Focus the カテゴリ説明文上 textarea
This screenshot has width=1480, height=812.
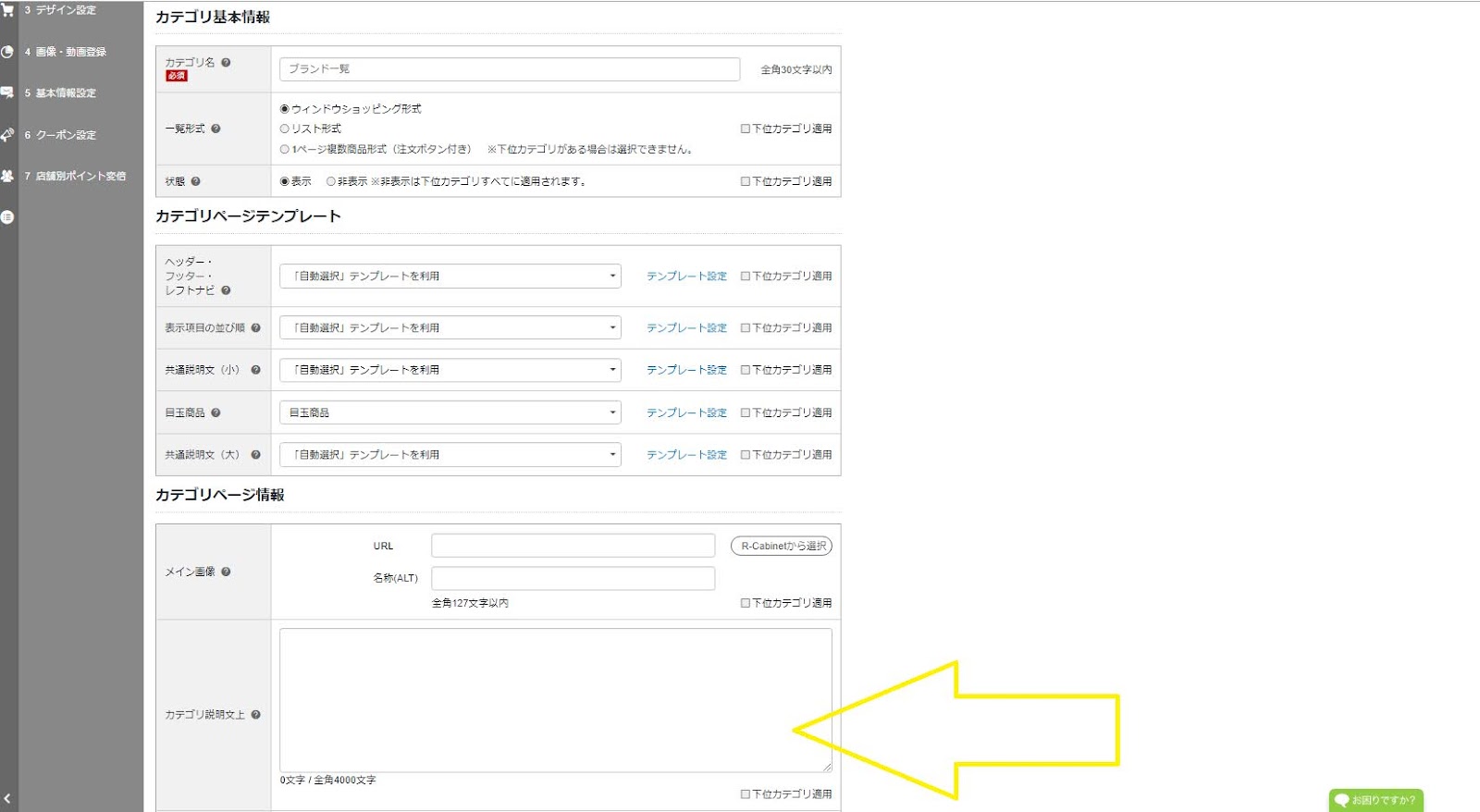click(556, 700)
